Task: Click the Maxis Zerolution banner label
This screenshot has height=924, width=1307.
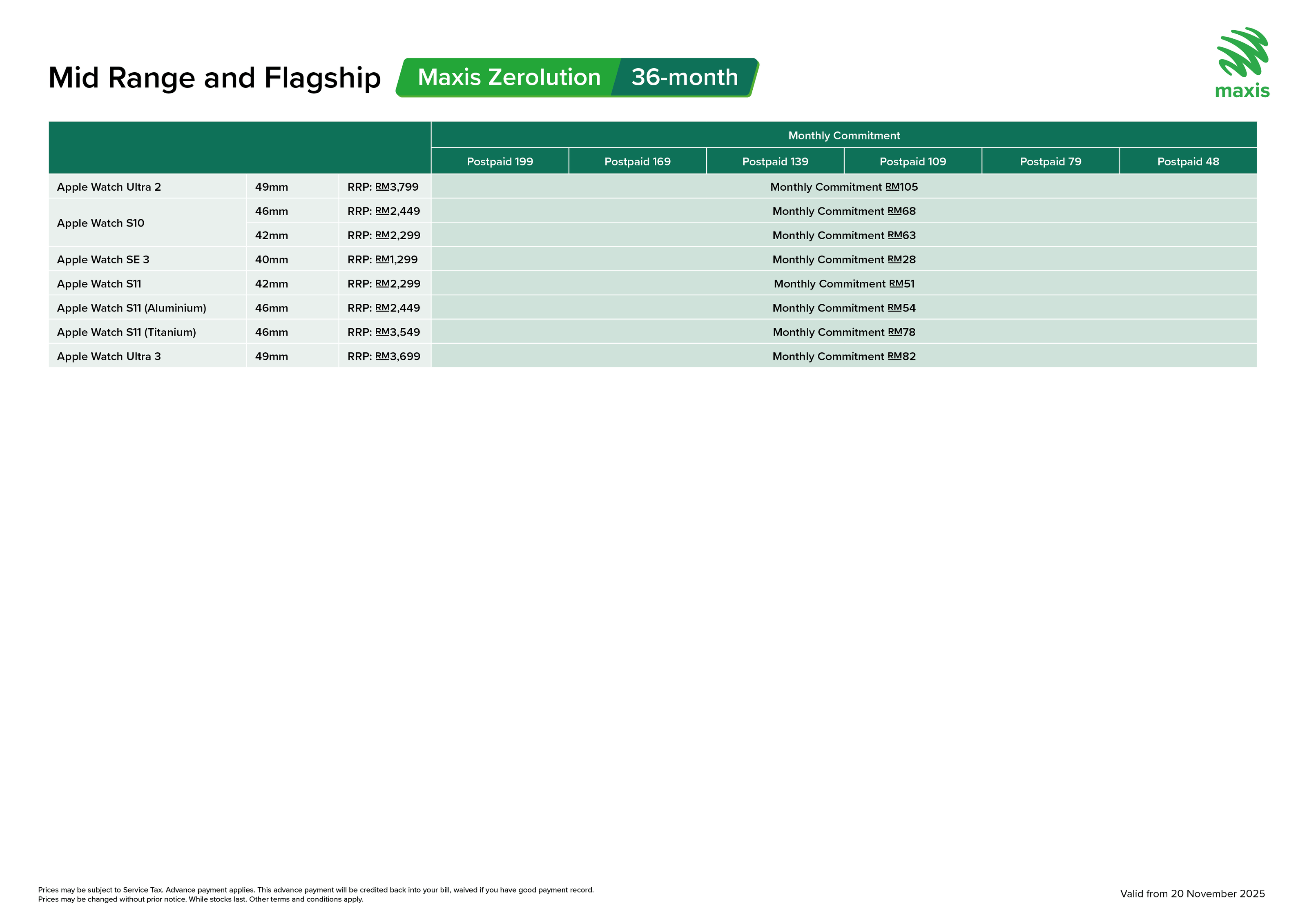Action: click(509, 78)
